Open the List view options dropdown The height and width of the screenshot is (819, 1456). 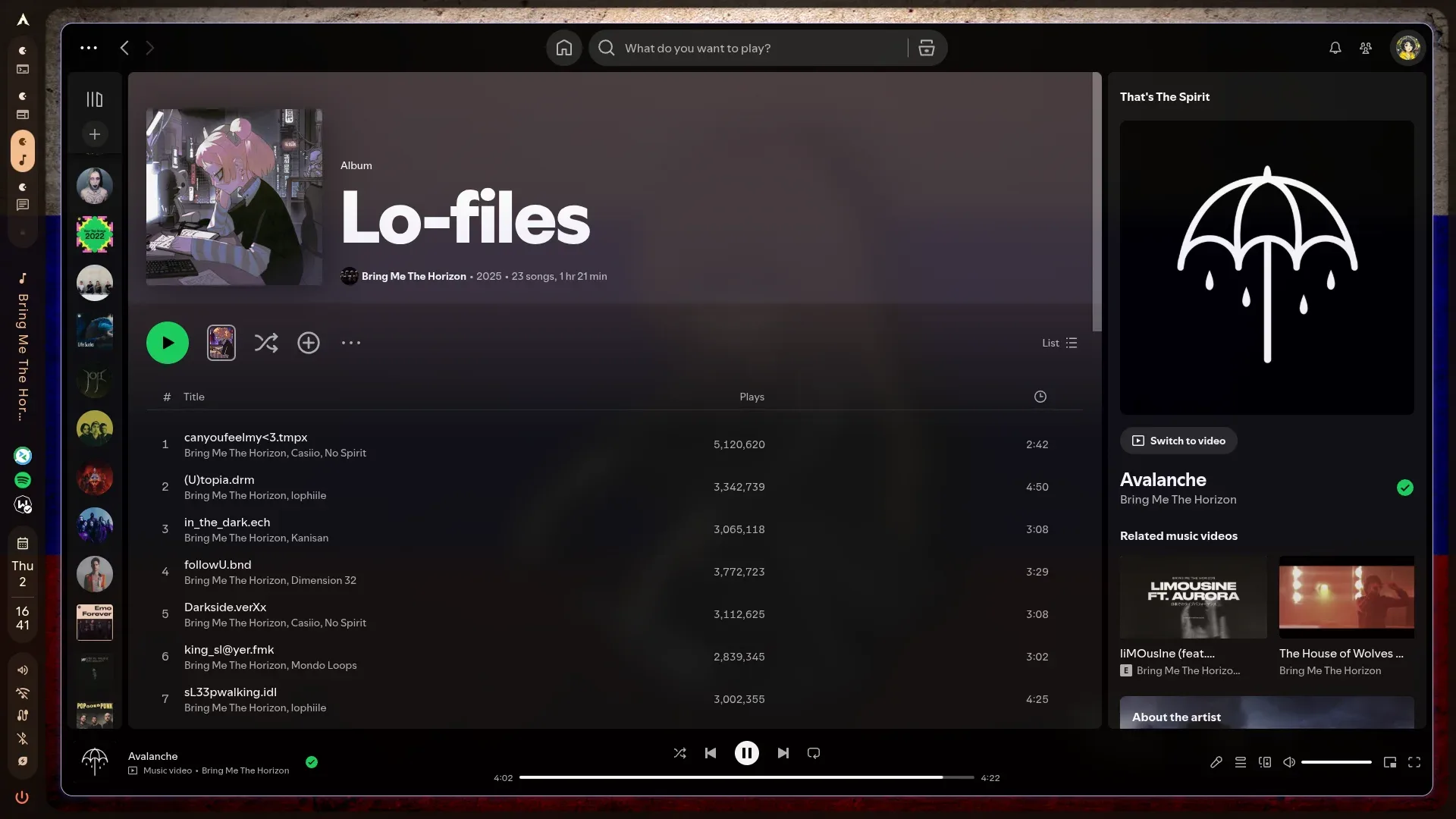click(x=1059, y=343)
